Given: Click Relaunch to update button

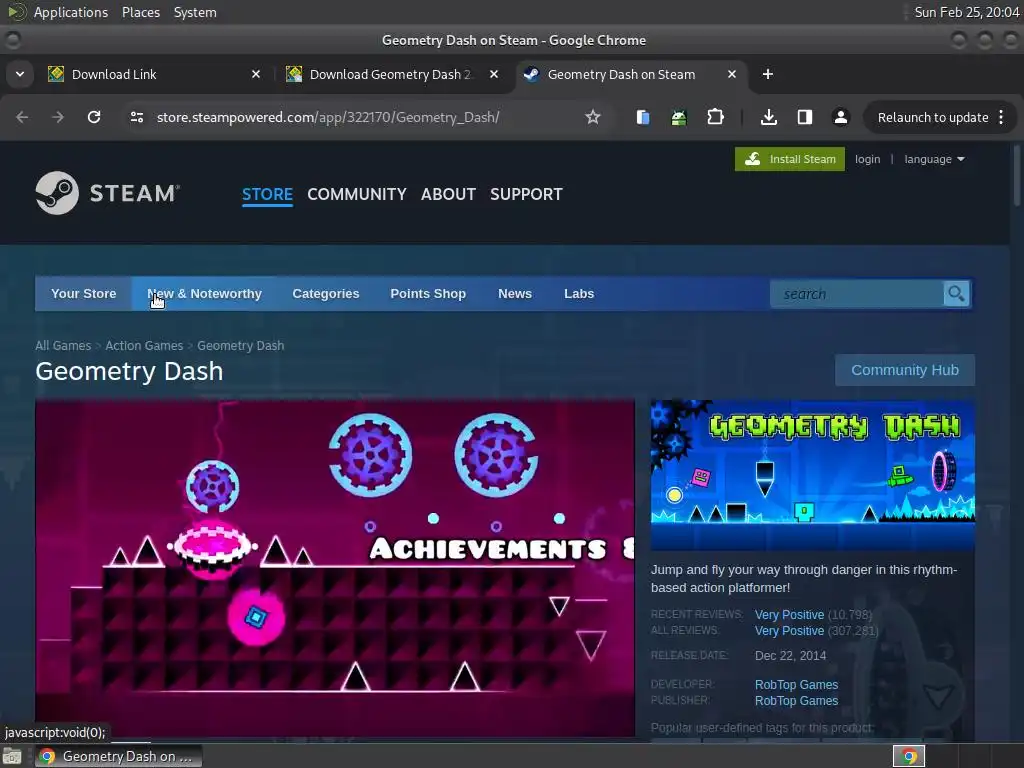Looking at the screenshot, I should coord(933,118).
